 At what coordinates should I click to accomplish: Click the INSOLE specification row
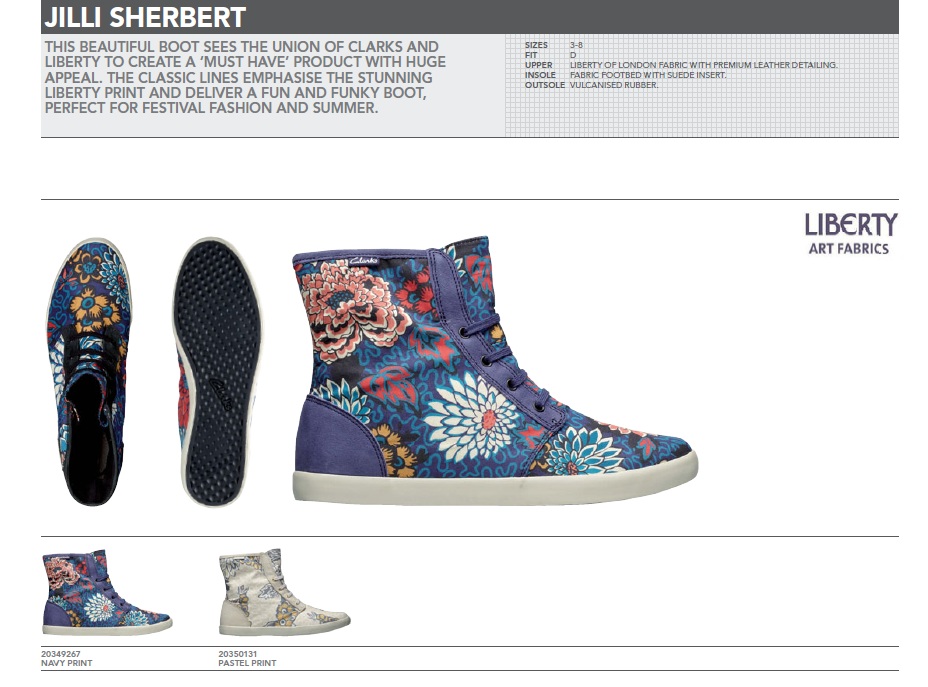point(625,75)
